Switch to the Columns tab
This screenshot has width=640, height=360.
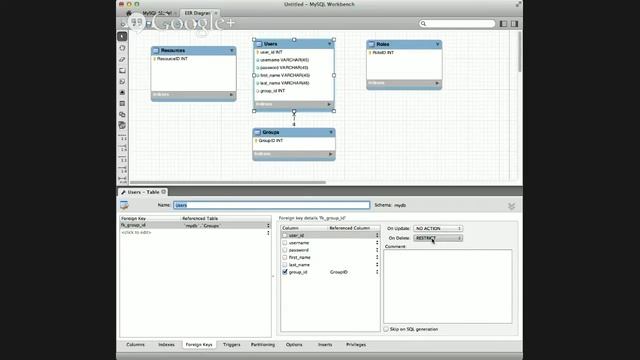tap(135, 345)
